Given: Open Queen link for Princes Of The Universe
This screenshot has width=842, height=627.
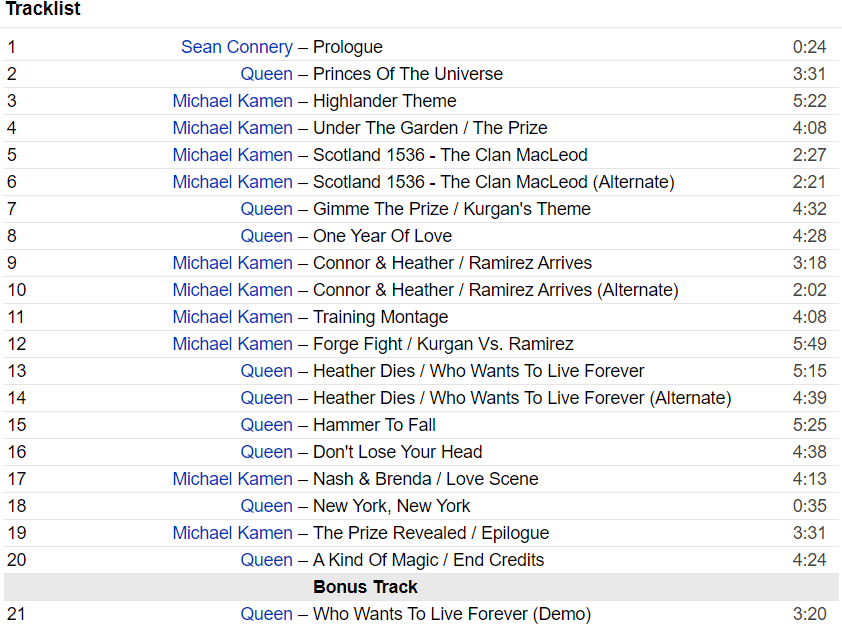Looking at the screenshot, I should [266, 74].
